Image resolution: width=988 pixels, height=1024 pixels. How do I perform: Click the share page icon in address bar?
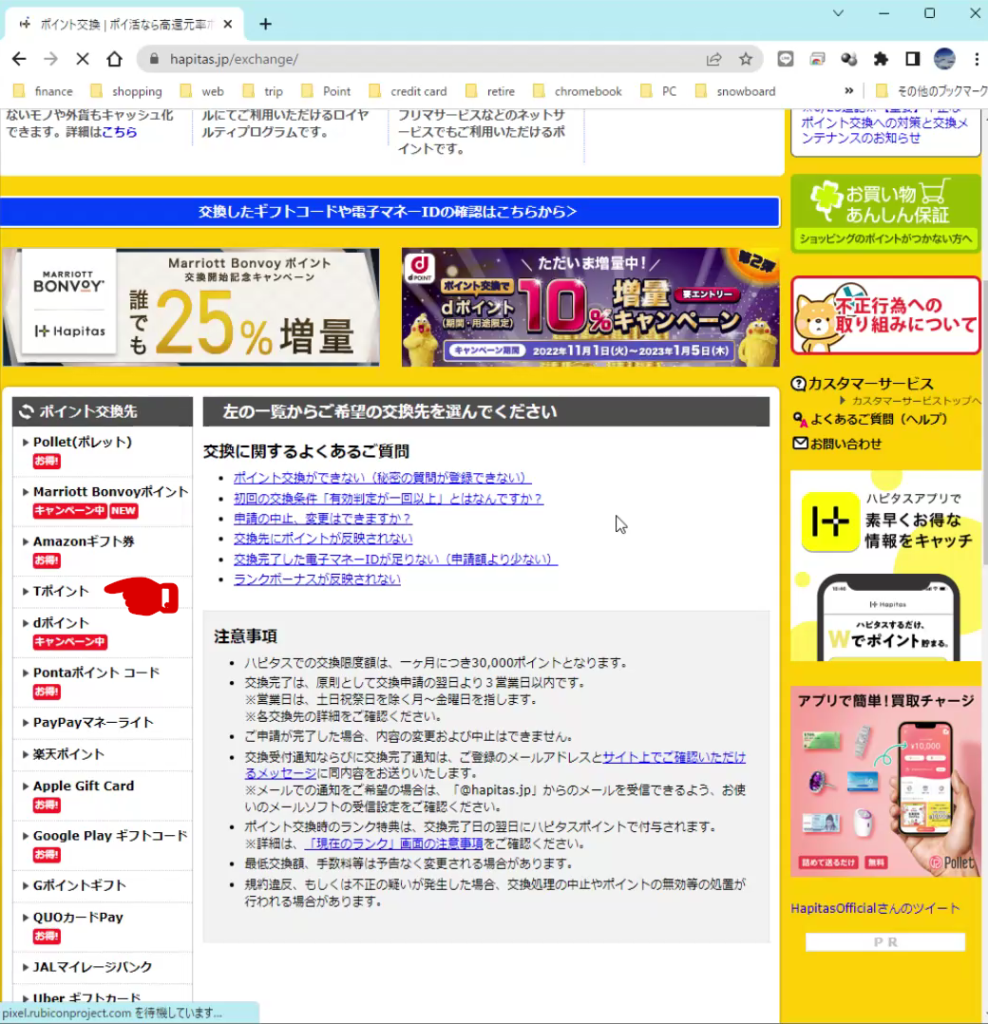point(714,59)
